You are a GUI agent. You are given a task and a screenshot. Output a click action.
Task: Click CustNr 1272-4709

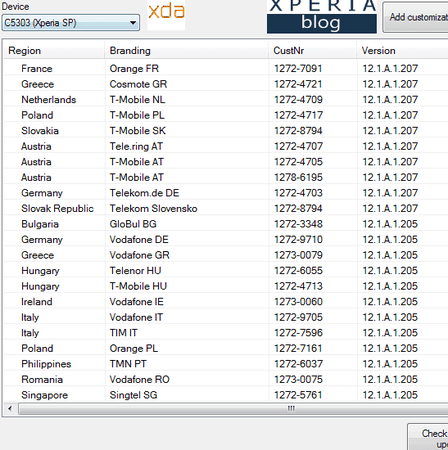tap(298, 100)
